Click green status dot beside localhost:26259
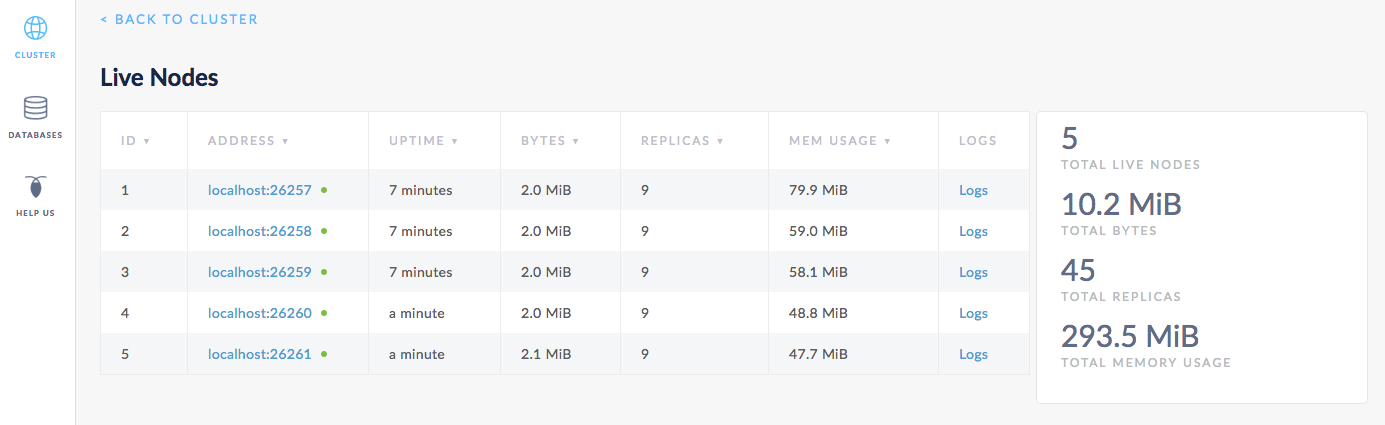Image resolution: width=1385 pixels, height=425 pixels. [324, 271]
